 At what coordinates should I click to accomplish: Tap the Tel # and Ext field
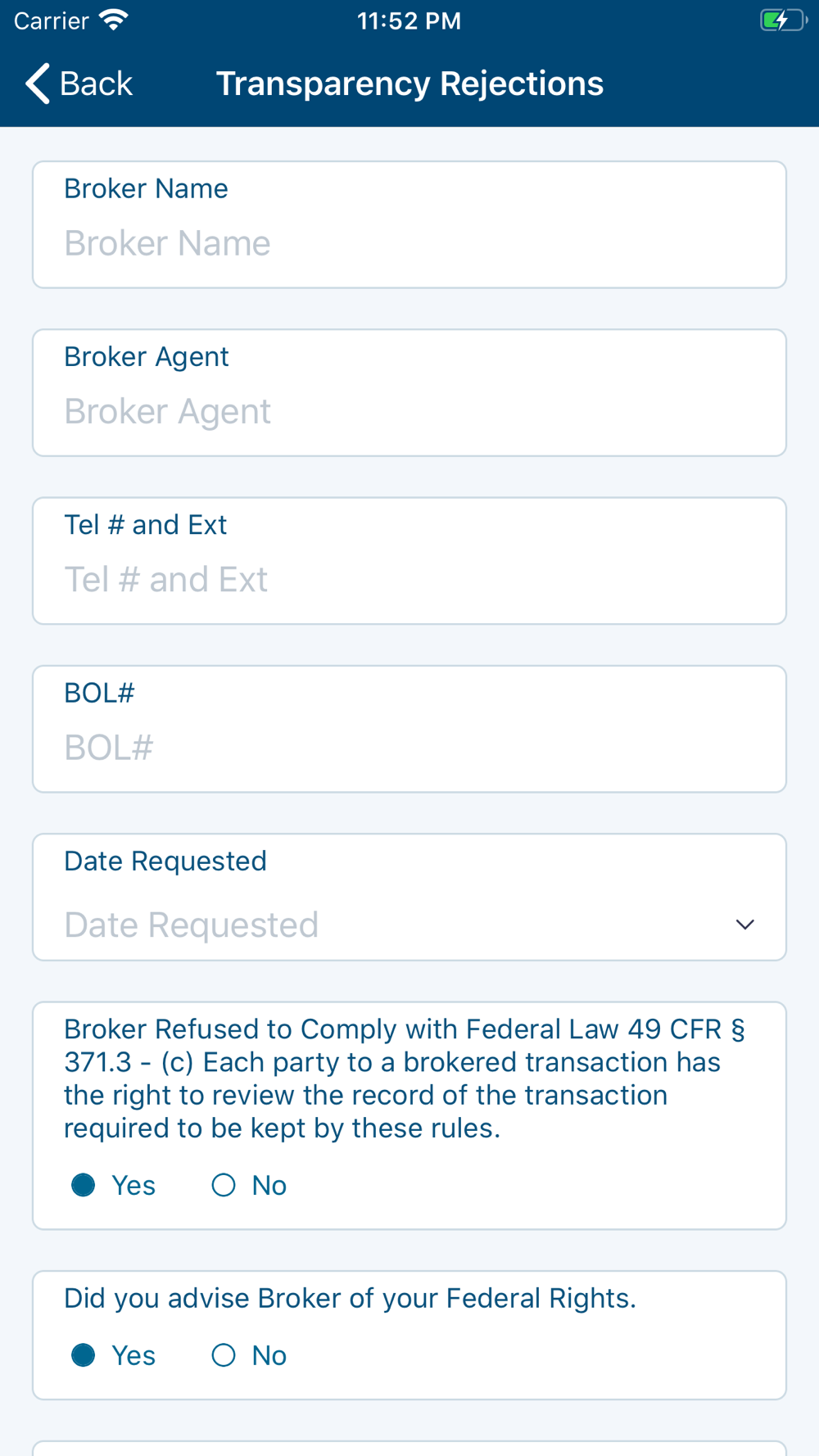409,580
